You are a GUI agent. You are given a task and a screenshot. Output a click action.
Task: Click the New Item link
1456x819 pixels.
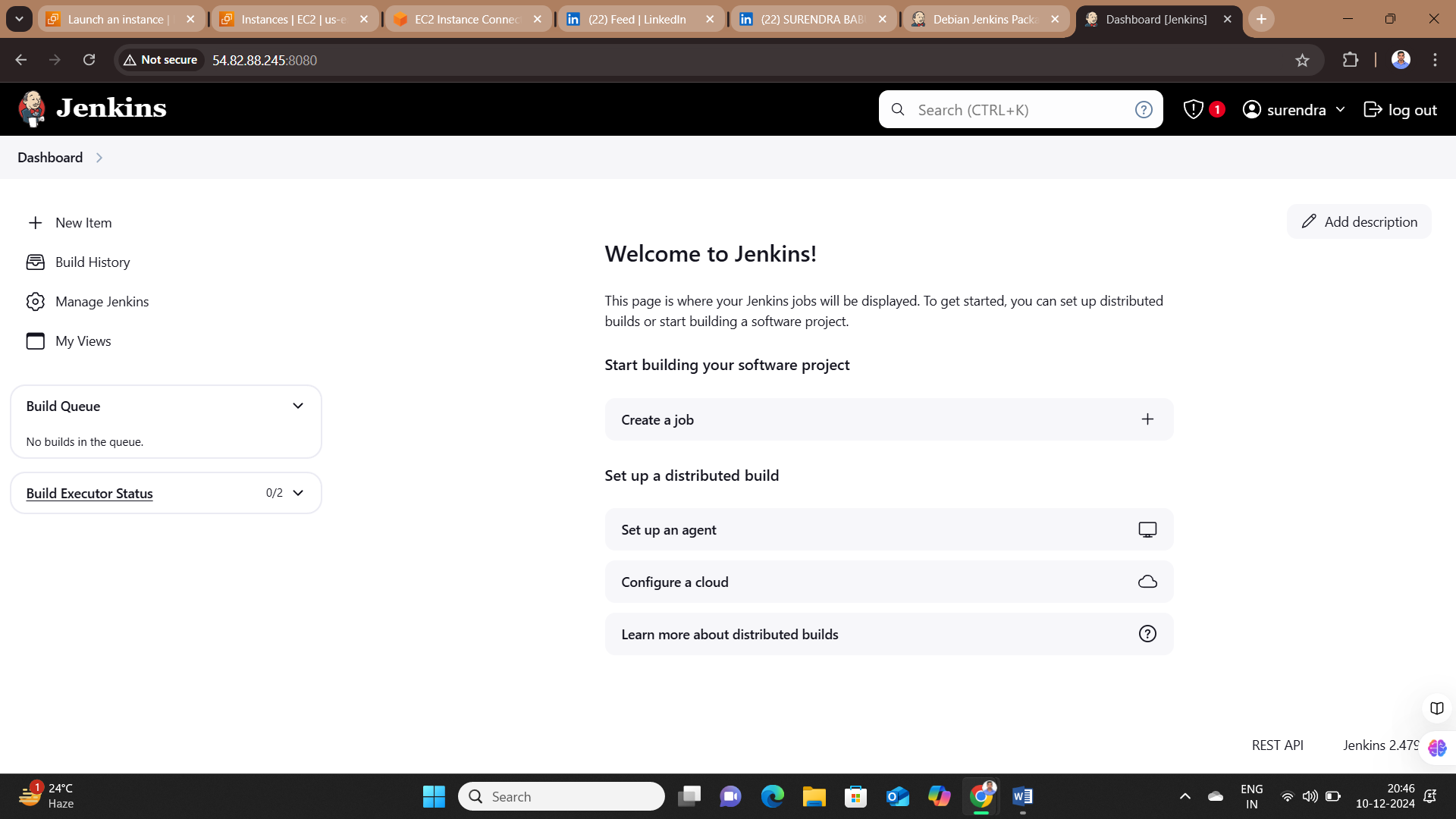(x=83, y=223)
